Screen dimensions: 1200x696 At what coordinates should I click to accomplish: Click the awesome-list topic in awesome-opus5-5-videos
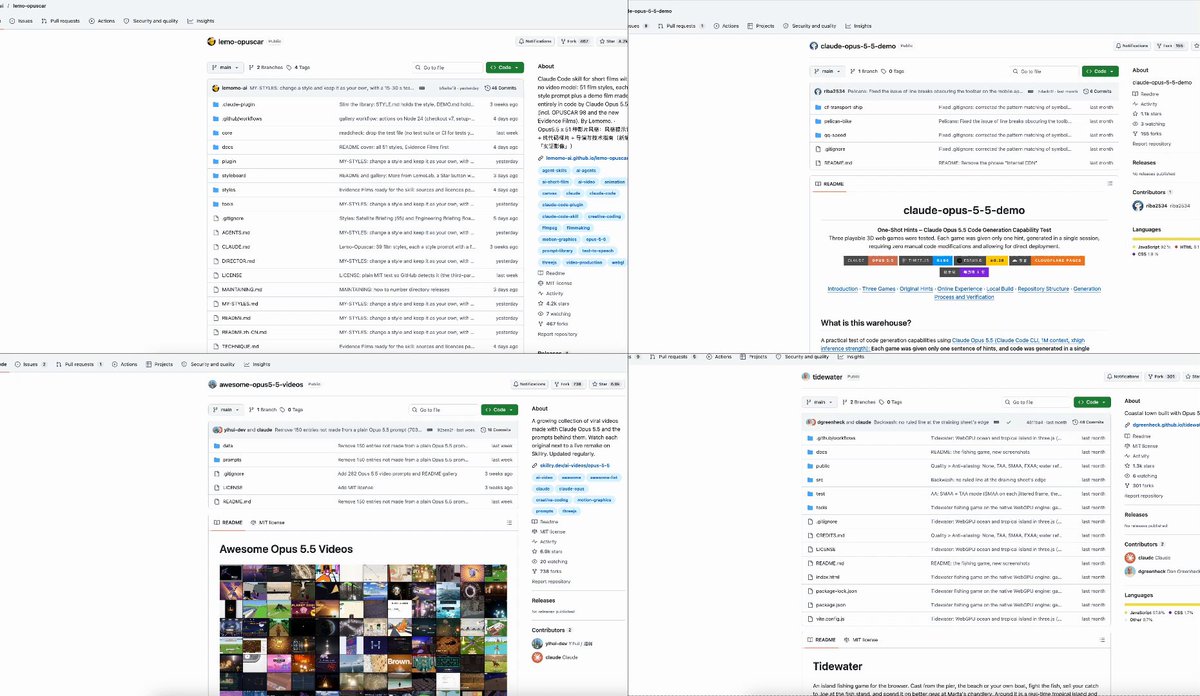pos(603,477)
